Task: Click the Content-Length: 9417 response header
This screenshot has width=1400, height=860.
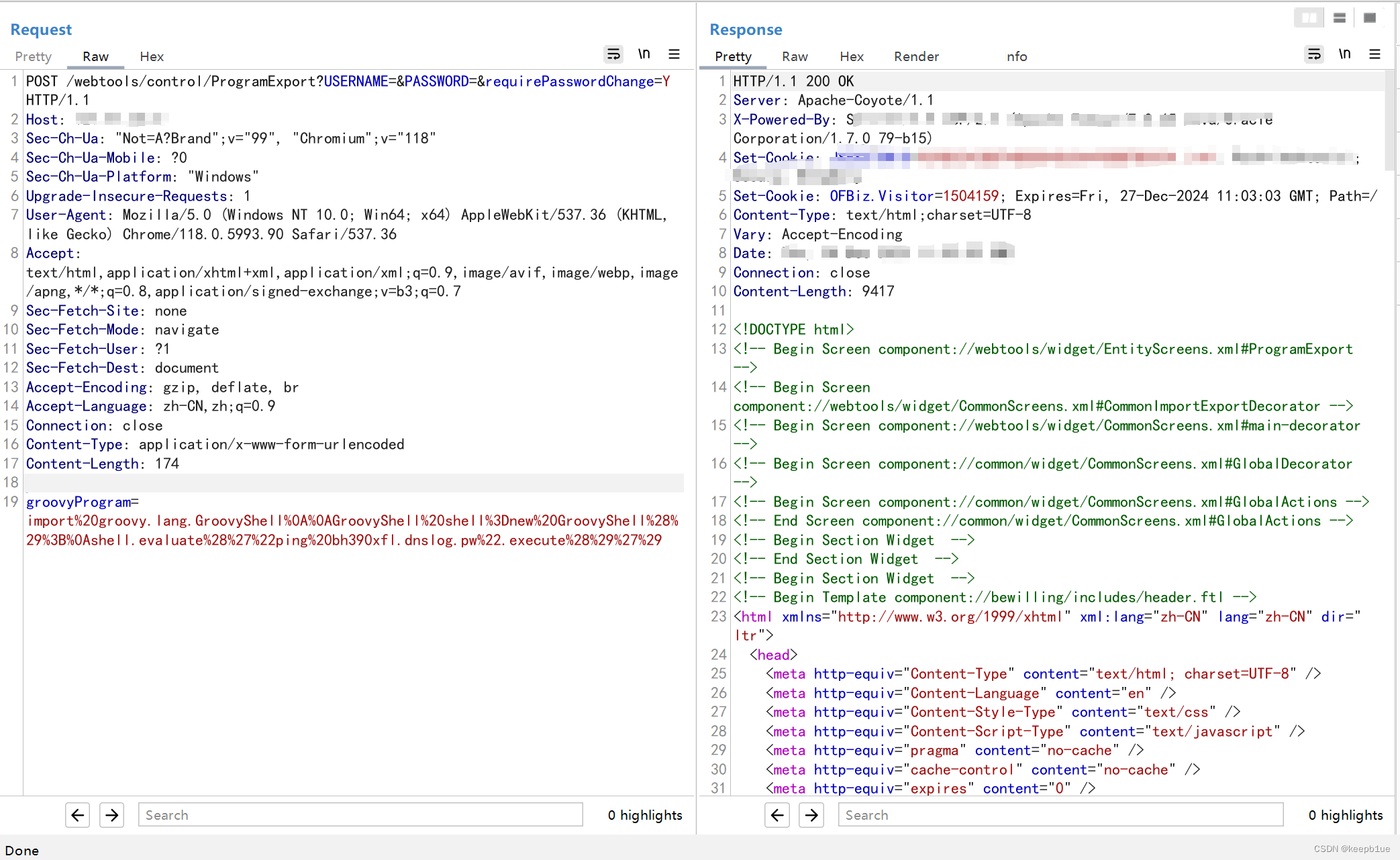Action: click(x=813, y=292)
